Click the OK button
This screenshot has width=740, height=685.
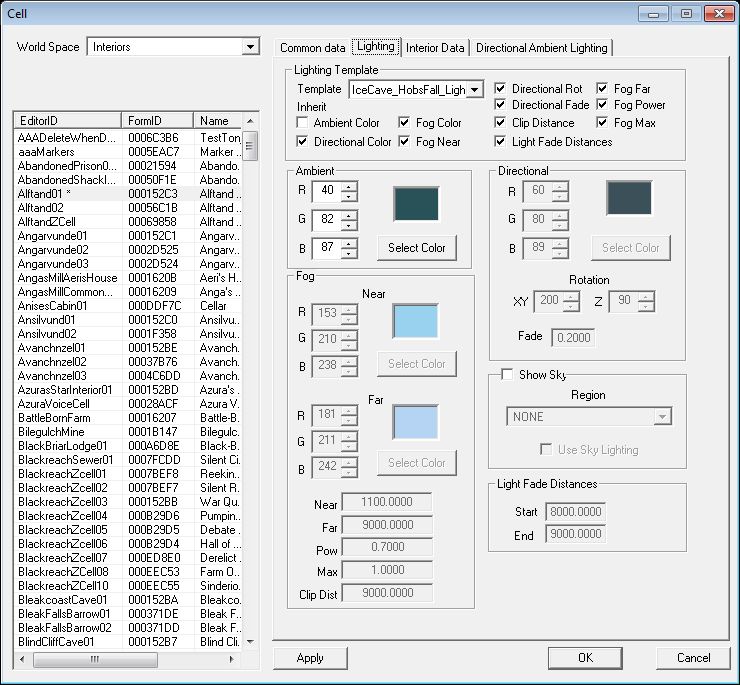585,658
